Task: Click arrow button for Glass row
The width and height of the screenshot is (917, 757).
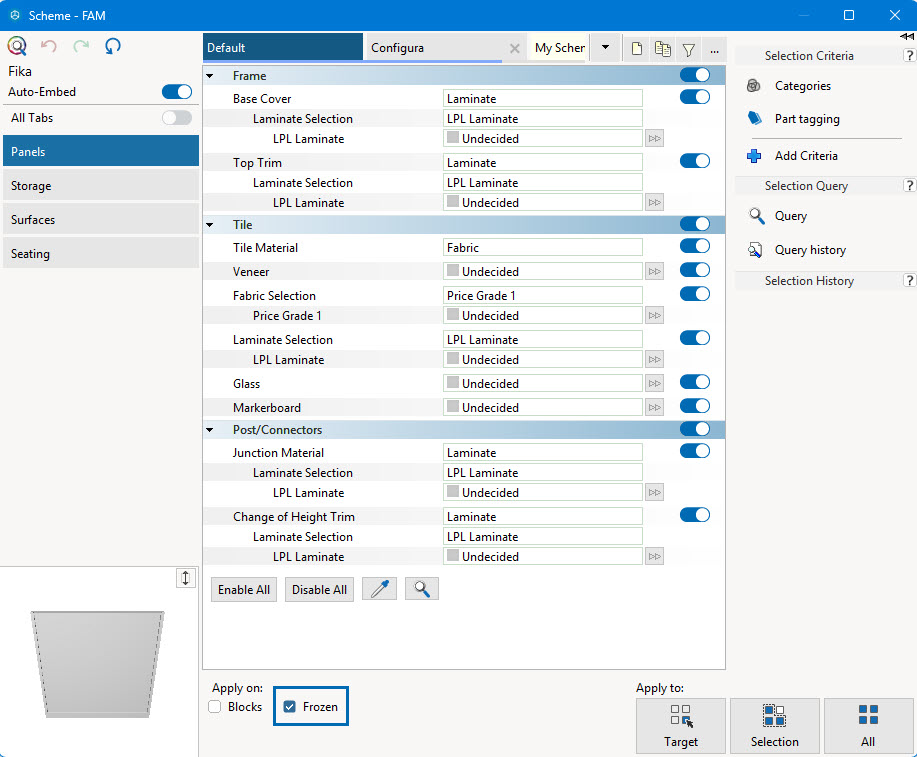Action: [x=654, y=384]
